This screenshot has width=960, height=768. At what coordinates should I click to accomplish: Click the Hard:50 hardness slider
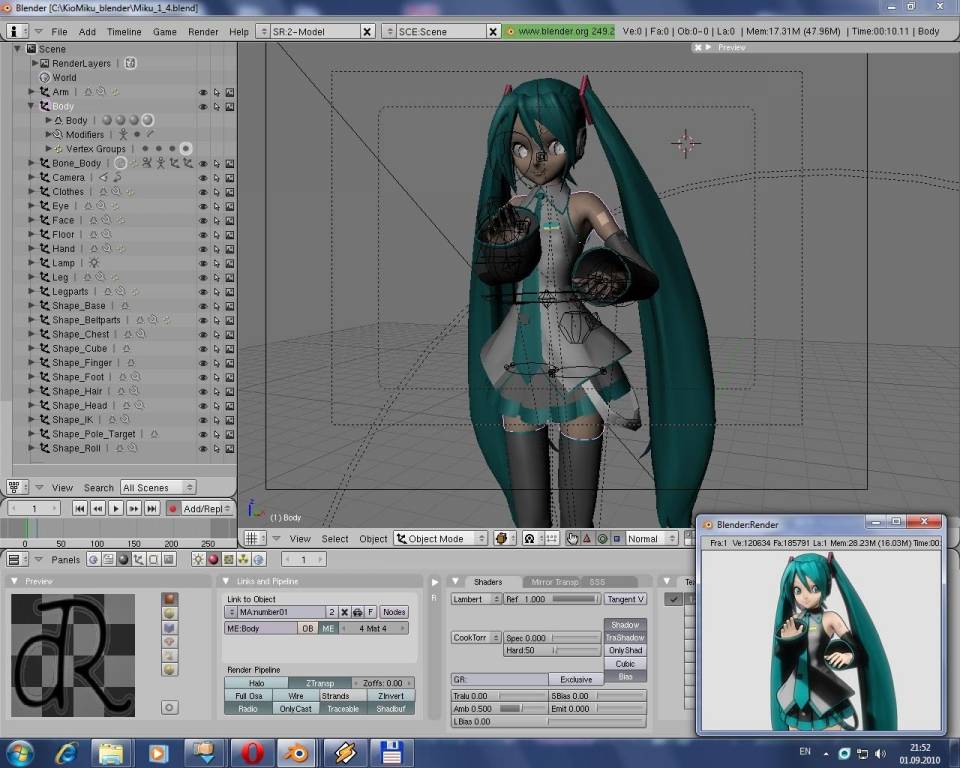pyautogui.click(x=552, y=650)
